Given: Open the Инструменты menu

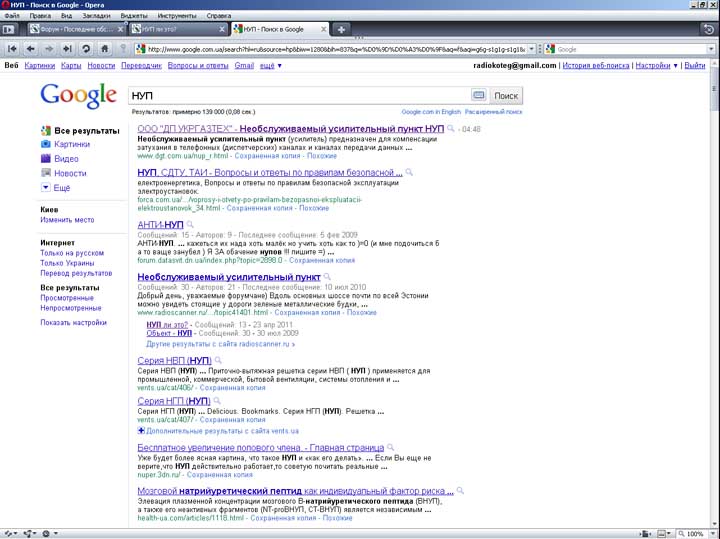Looking at the screenshot, I should pos(177,16).
